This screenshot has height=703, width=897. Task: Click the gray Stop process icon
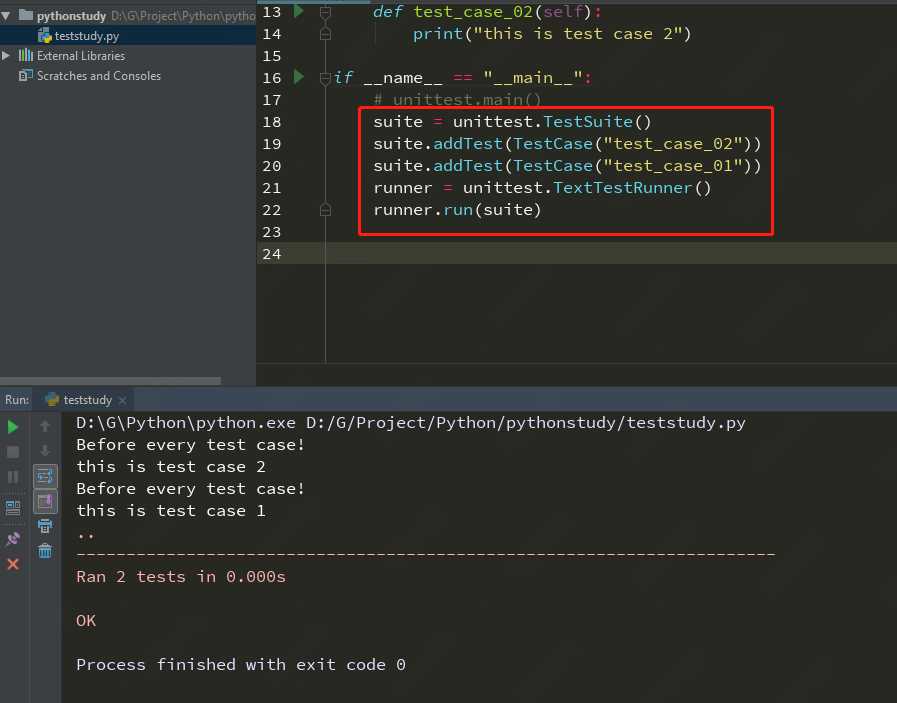13,452
